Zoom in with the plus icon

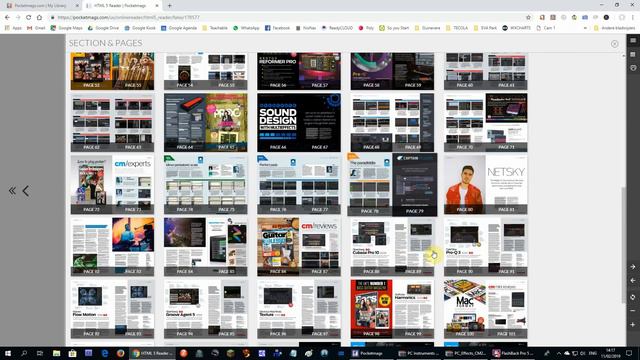click(x=633, y=324)
